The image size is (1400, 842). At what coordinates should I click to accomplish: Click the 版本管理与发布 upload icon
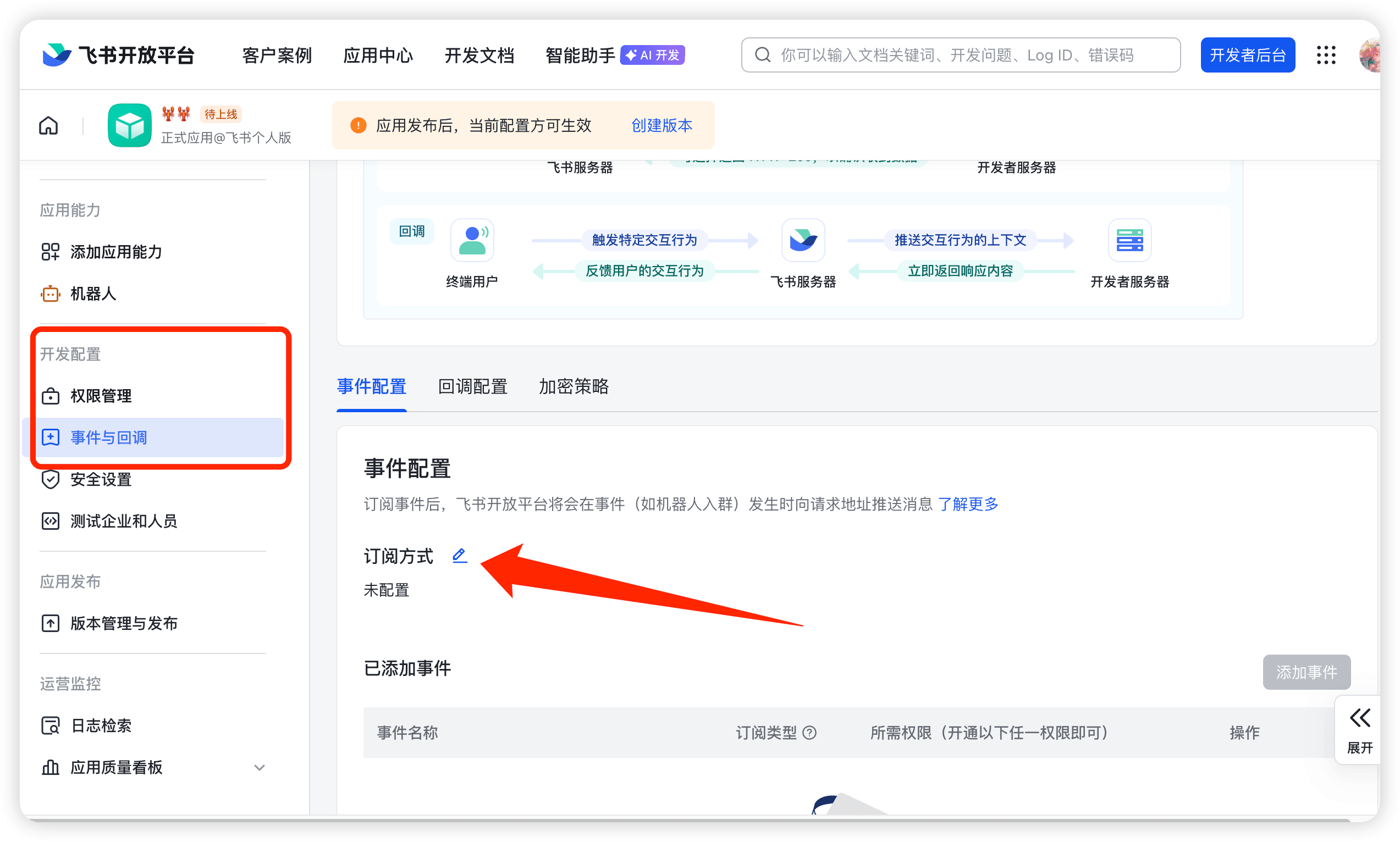click(x=51, y=622)
